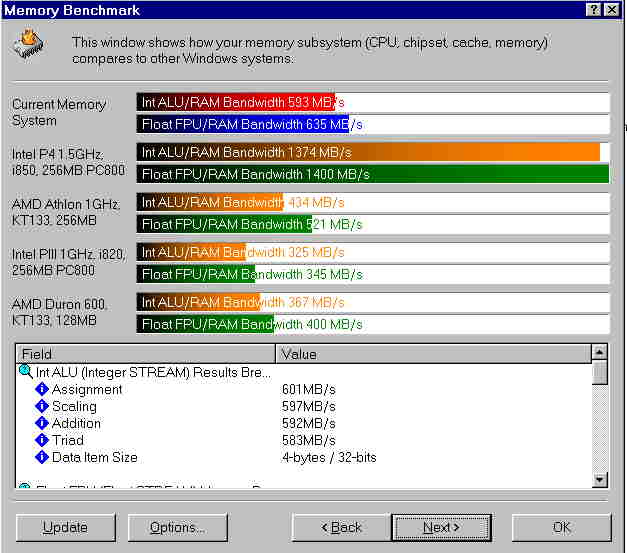Click the Int ALU 367 MB/s Duron bar
The height and width of the screenshot is (553, 627).
pyautogui.click(x=198, y=302)
